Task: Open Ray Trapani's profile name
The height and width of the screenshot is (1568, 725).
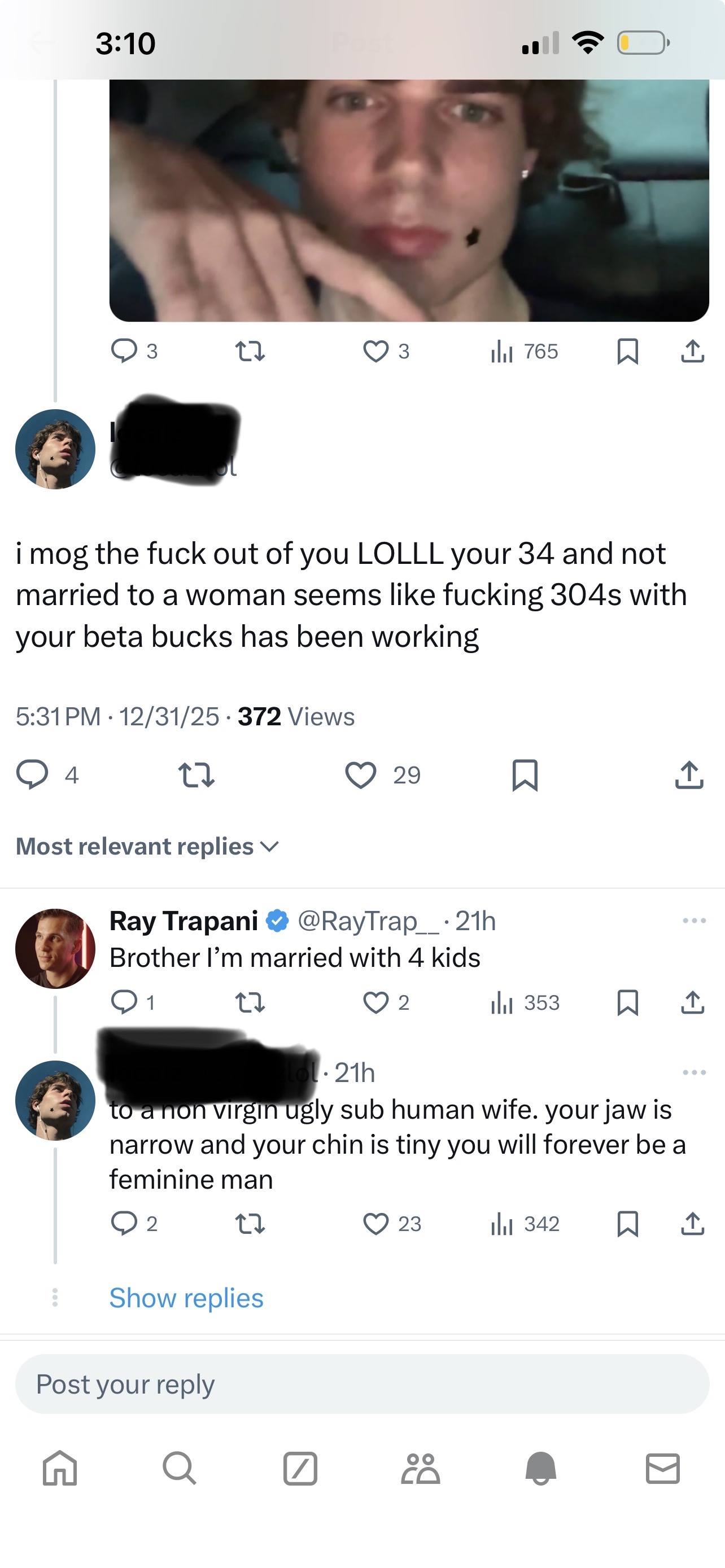Action: coord(184,921)
